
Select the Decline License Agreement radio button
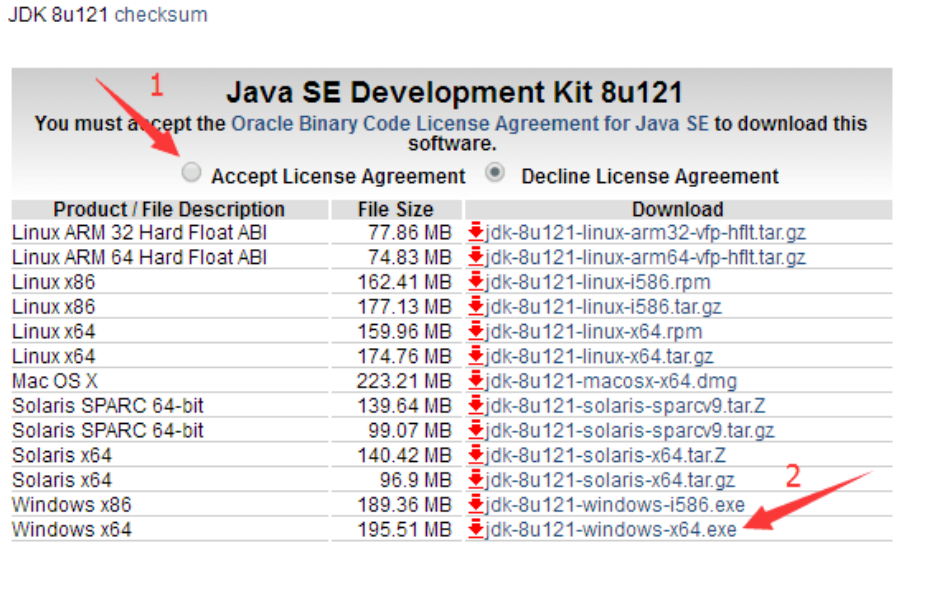(494, 172)
